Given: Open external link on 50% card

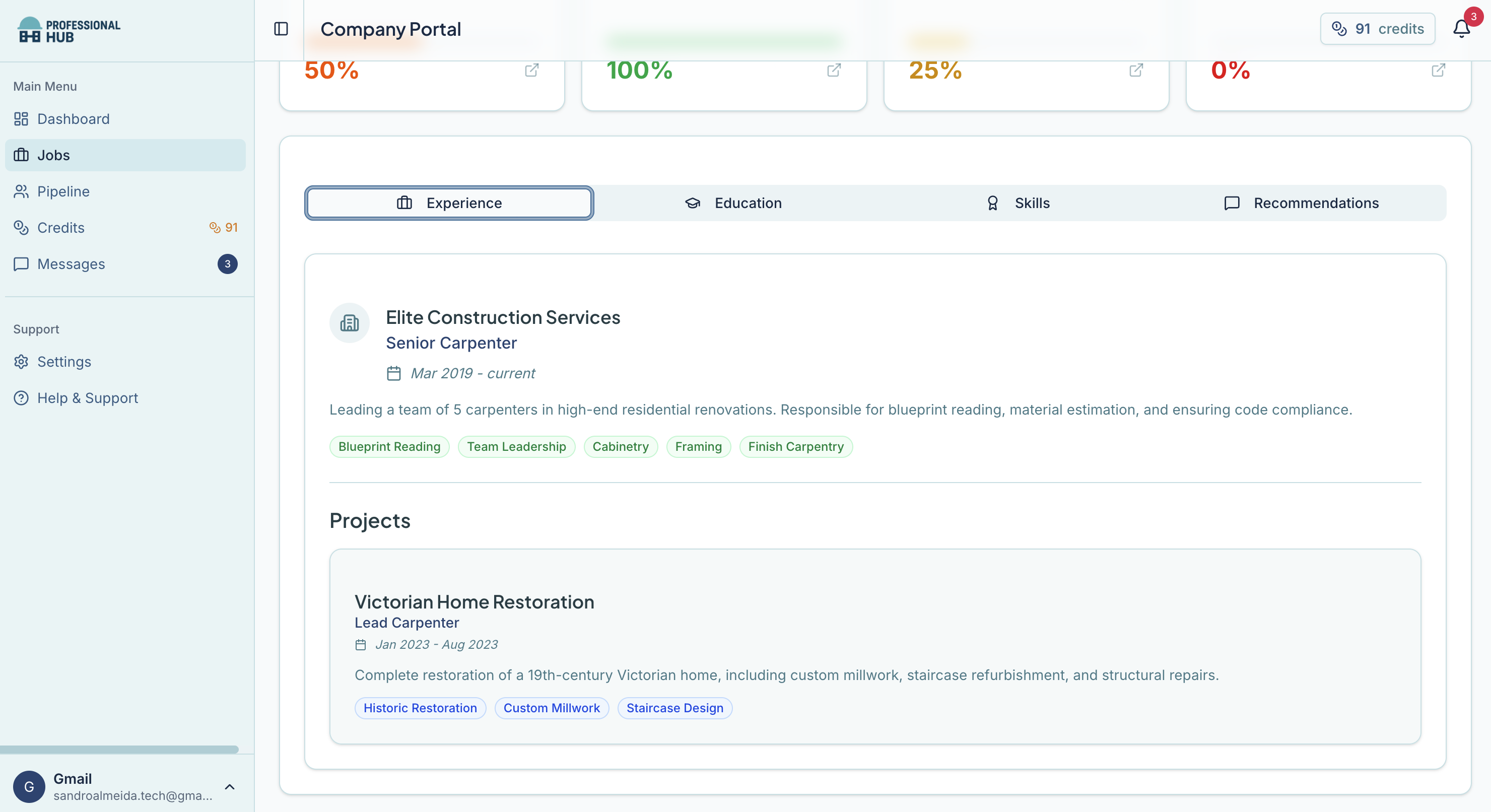Looking at the screenshot, I should tap(531, 71).
